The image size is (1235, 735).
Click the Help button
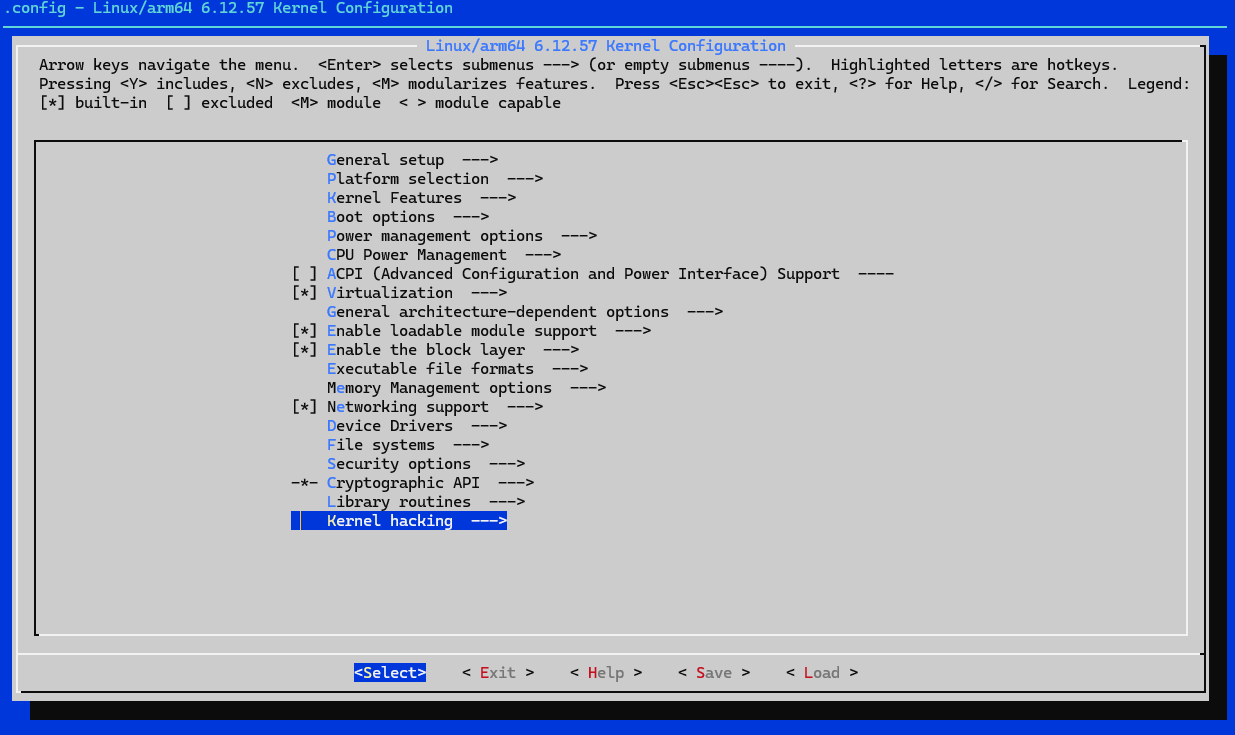coord(606,673)
